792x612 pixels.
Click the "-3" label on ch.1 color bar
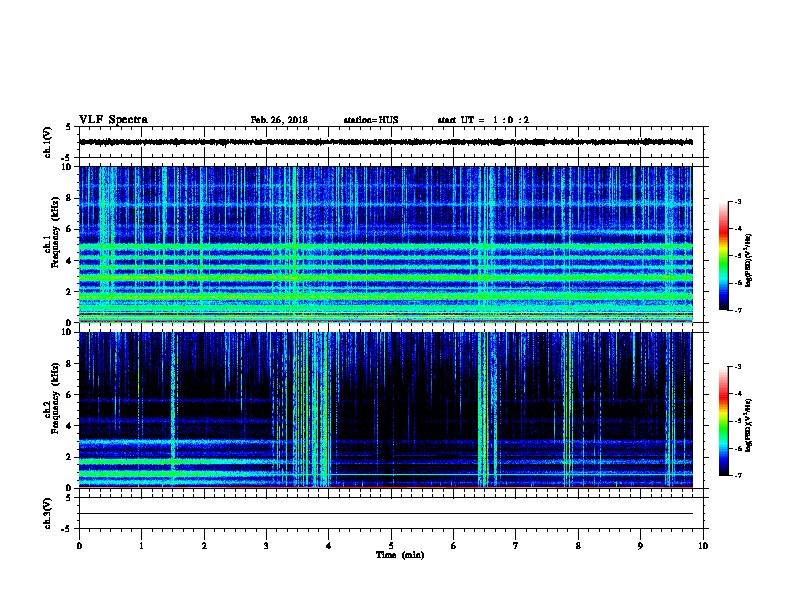coord(738,201)
